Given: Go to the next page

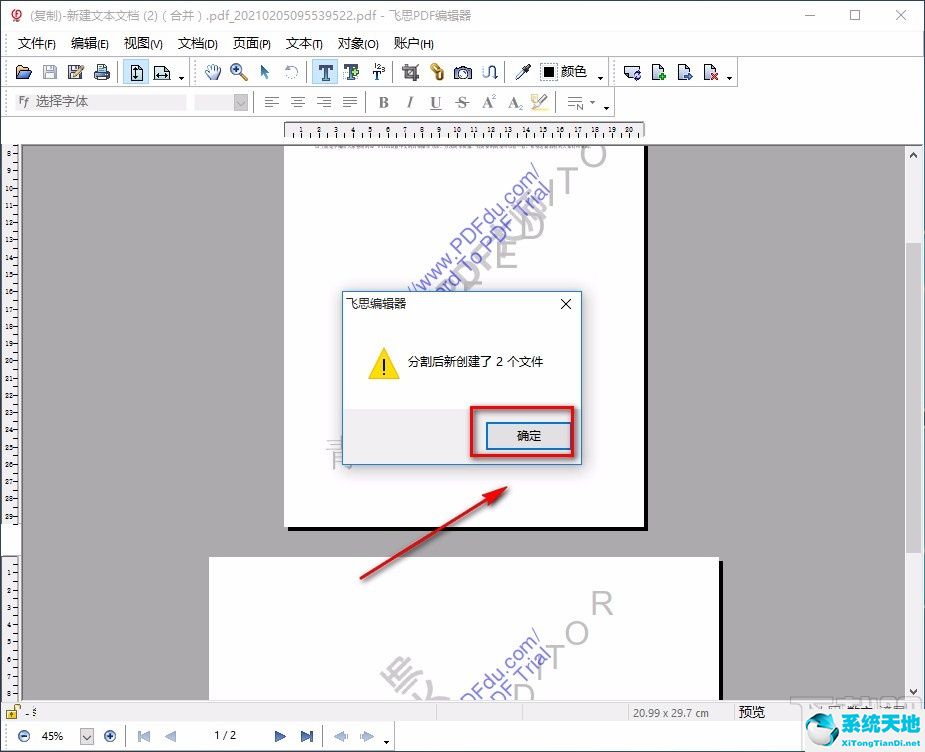Looking at the screenshot, I should [x=280, y=736].
